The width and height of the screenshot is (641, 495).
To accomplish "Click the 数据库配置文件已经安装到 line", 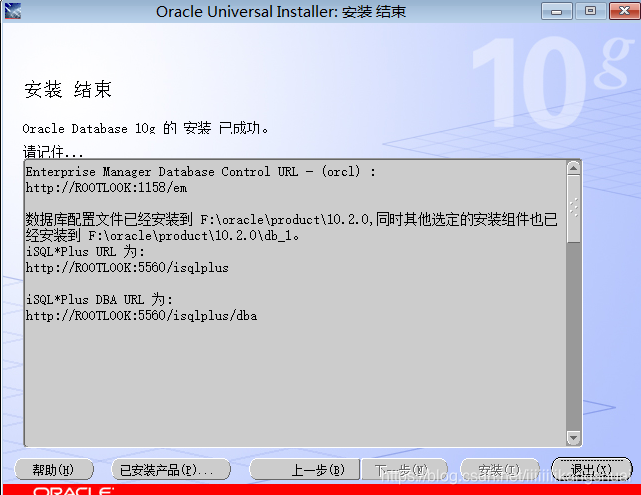I will point(291,220).
